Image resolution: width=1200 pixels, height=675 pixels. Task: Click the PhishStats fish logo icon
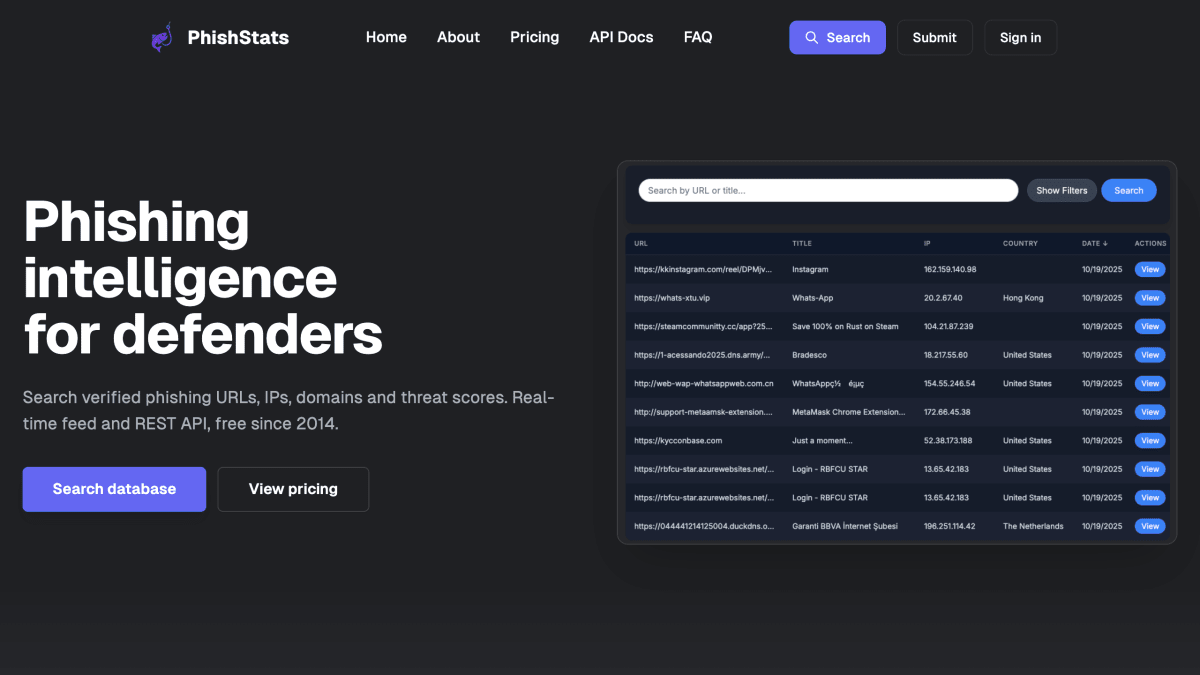tap(161, 38)
